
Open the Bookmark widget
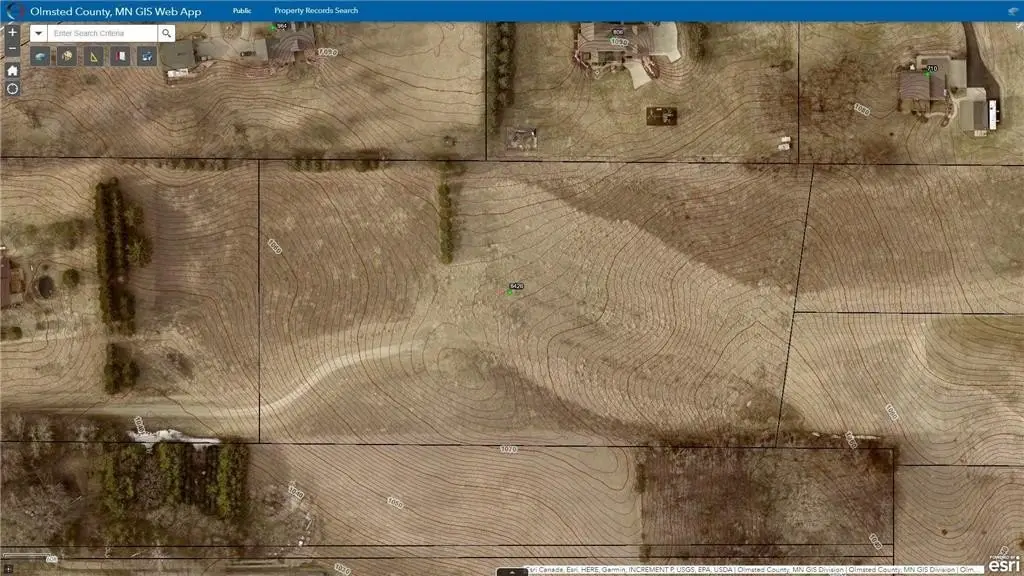(119, 57)
